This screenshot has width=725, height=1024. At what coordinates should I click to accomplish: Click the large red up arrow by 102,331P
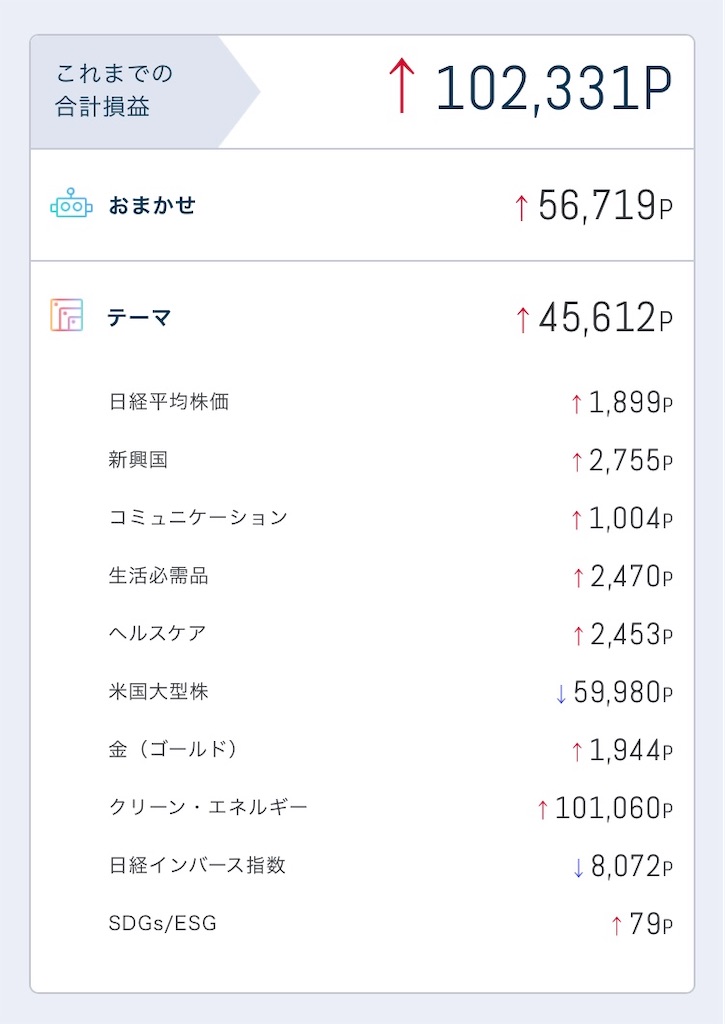click(402, 86)
